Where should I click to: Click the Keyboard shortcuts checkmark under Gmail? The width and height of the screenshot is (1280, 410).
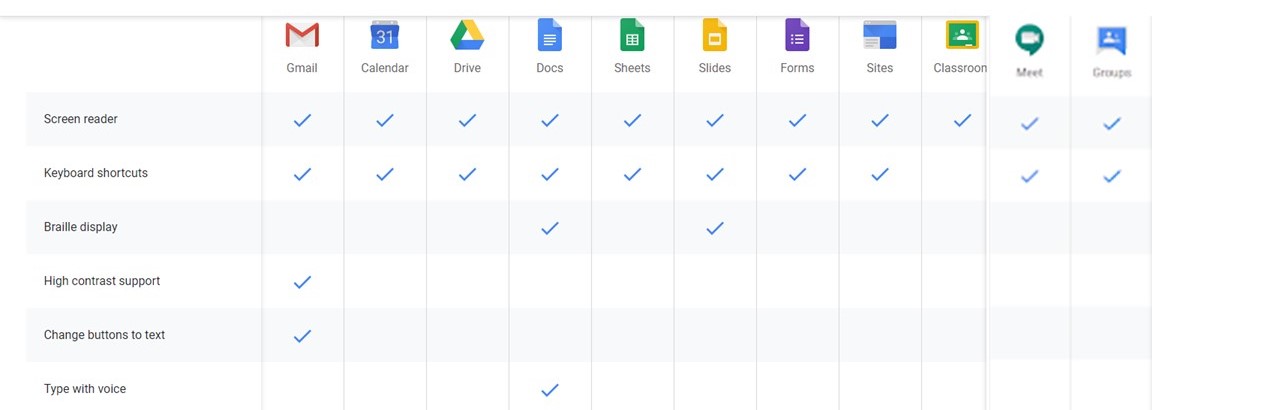tap(302, 174)
